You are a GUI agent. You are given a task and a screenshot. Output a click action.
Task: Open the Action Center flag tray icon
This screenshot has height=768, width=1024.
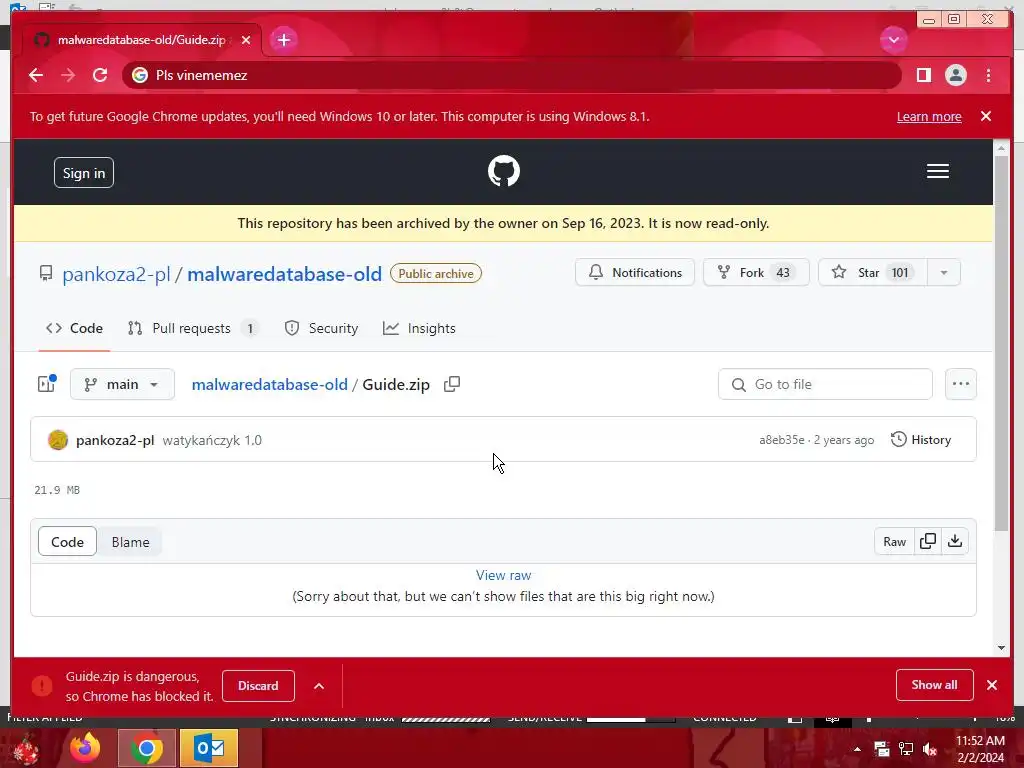pyautogui.click(x=882, y=749)
